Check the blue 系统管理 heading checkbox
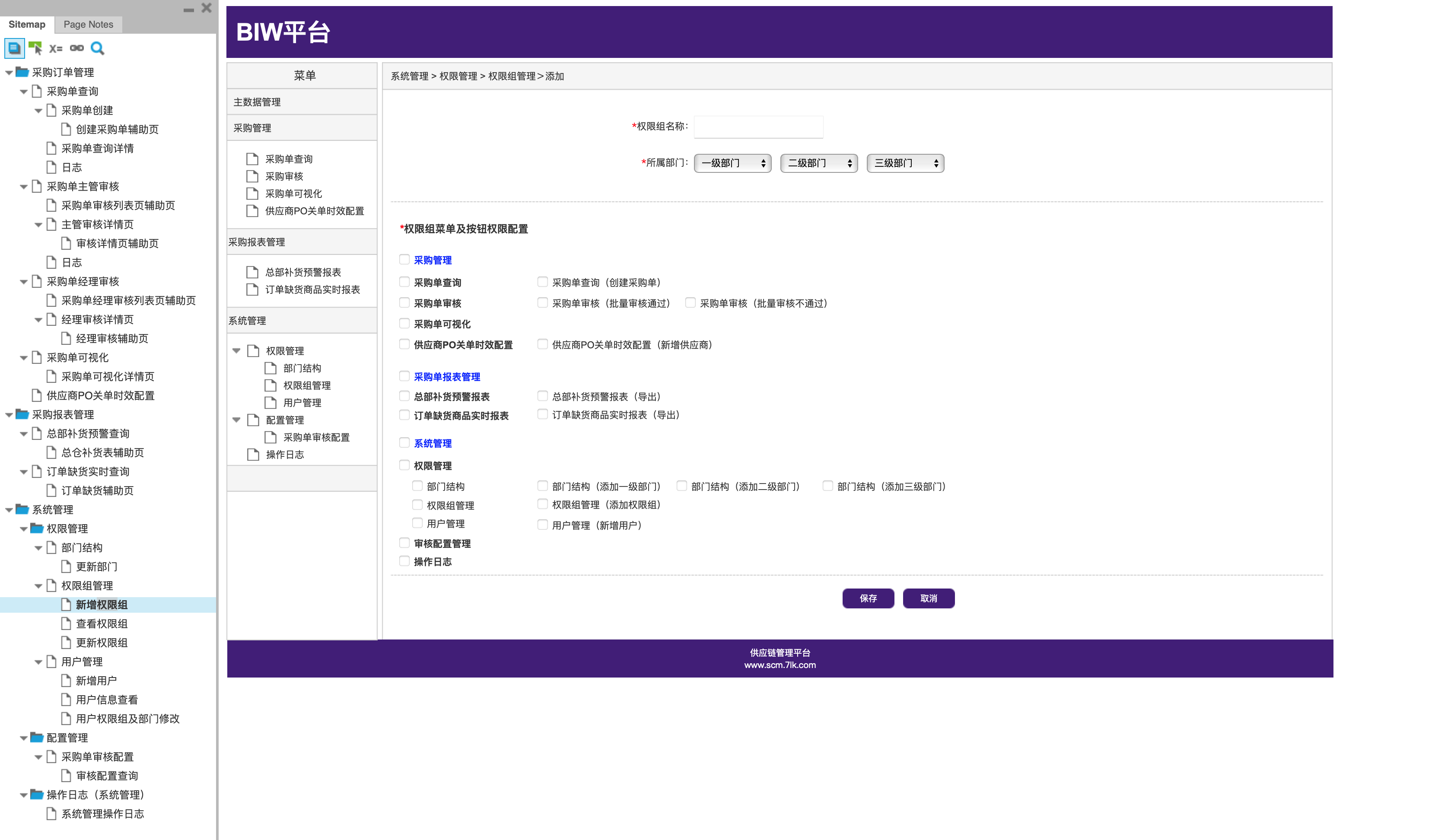The width and height of the screenshot is (1451, 840). pyautogui.click(x=404, y=443)
